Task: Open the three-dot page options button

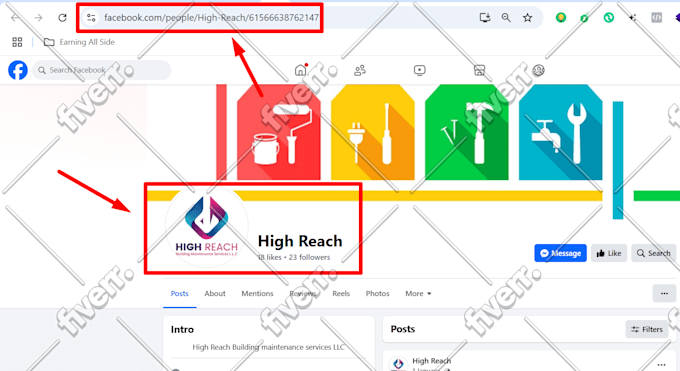Action: 664,294
